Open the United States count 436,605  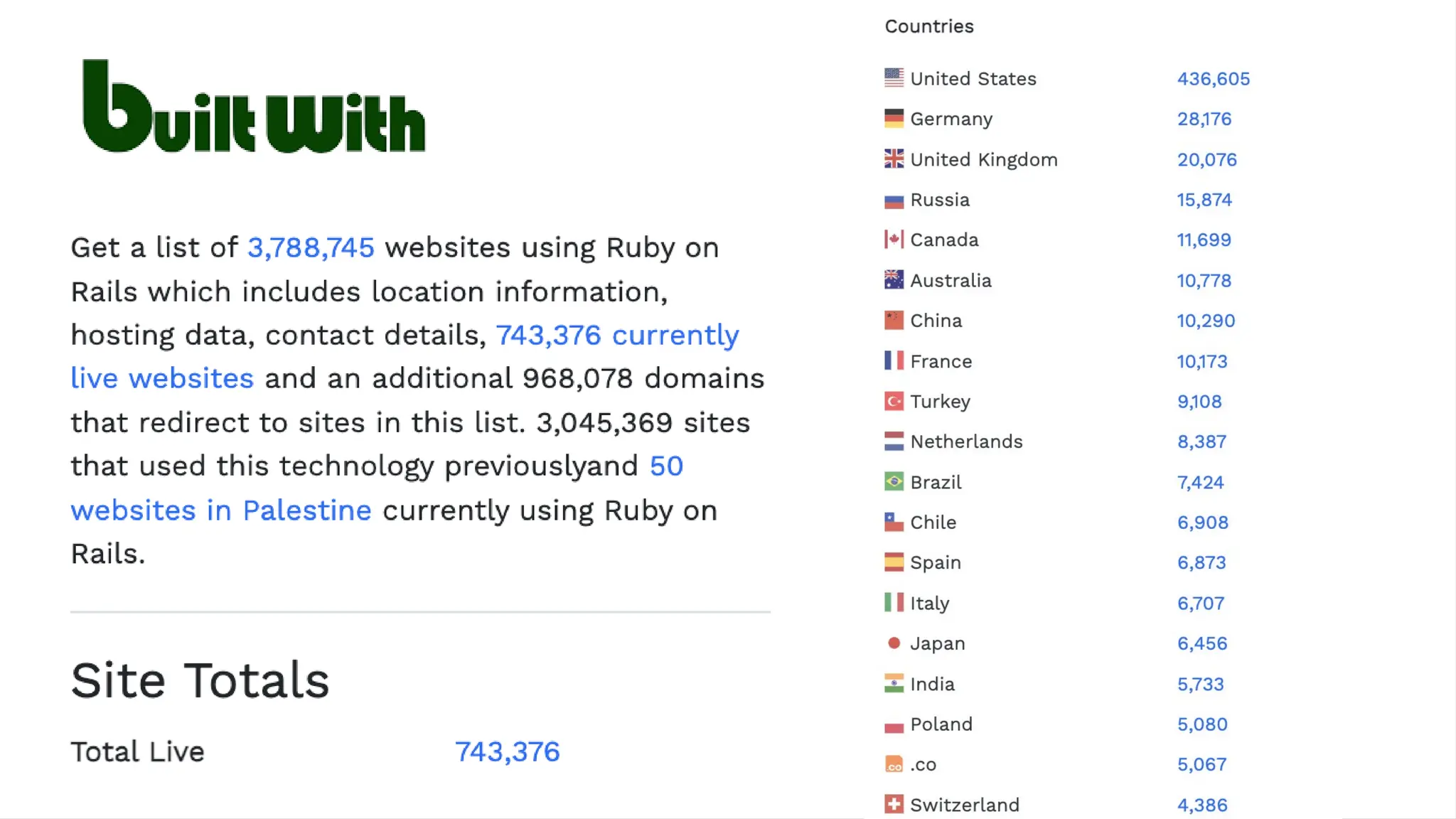(1213, 79)
